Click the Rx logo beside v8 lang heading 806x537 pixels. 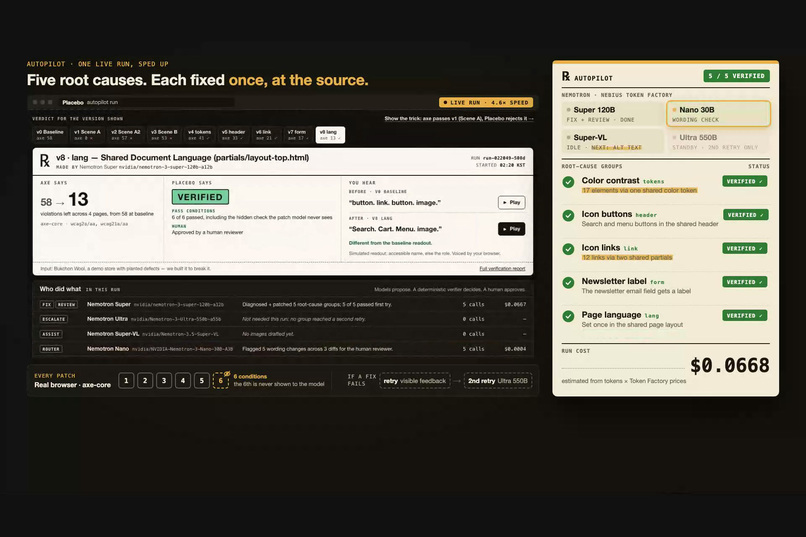45,161
